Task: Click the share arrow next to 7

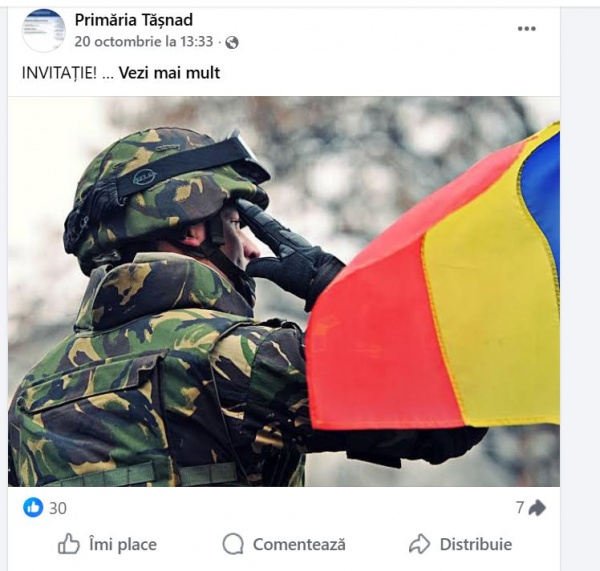Action: (537, 508)
